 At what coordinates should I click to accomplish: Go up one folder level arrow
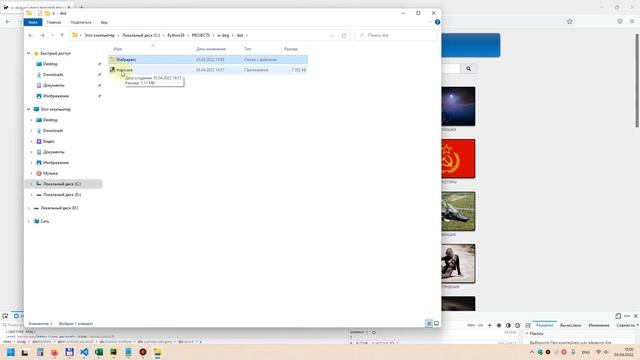[x=62, y=36]
